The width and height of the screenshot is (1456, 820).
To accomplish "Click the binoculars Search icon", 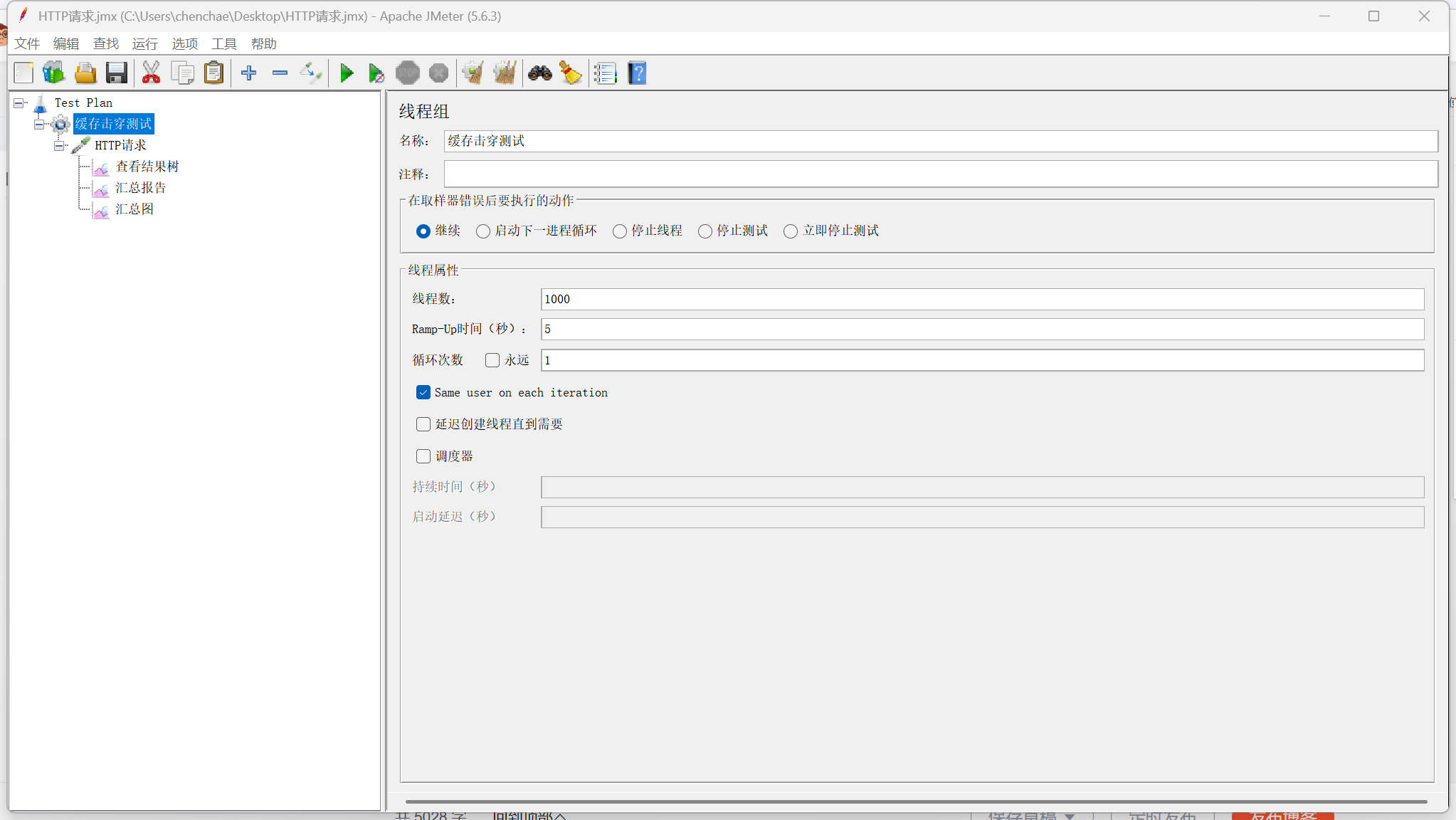I will pyautogui.click(x=539, y=73).
